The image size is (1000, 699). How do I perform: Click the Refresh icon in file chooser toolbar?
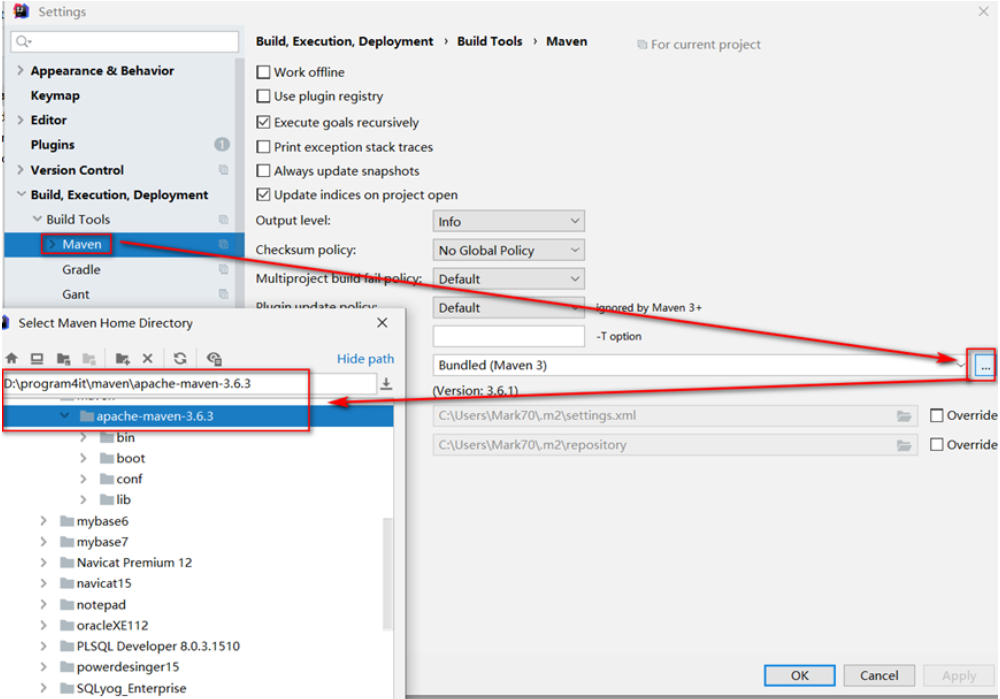click(x=180, y=358)
